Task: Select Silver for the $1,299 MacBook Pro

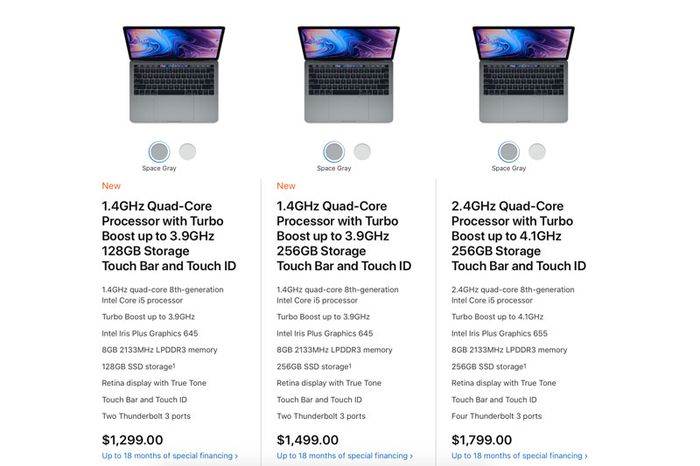Action: 187,152
